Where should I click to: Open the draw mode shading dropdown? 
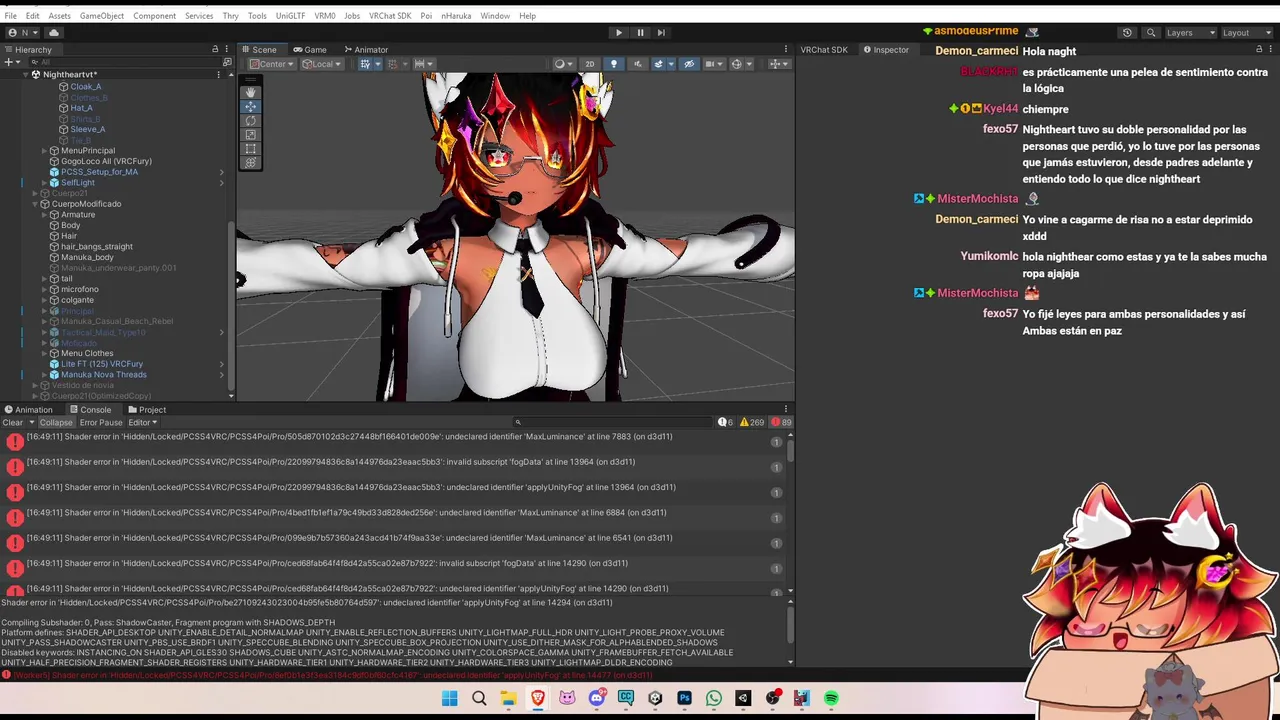click(x=563, y=64)
